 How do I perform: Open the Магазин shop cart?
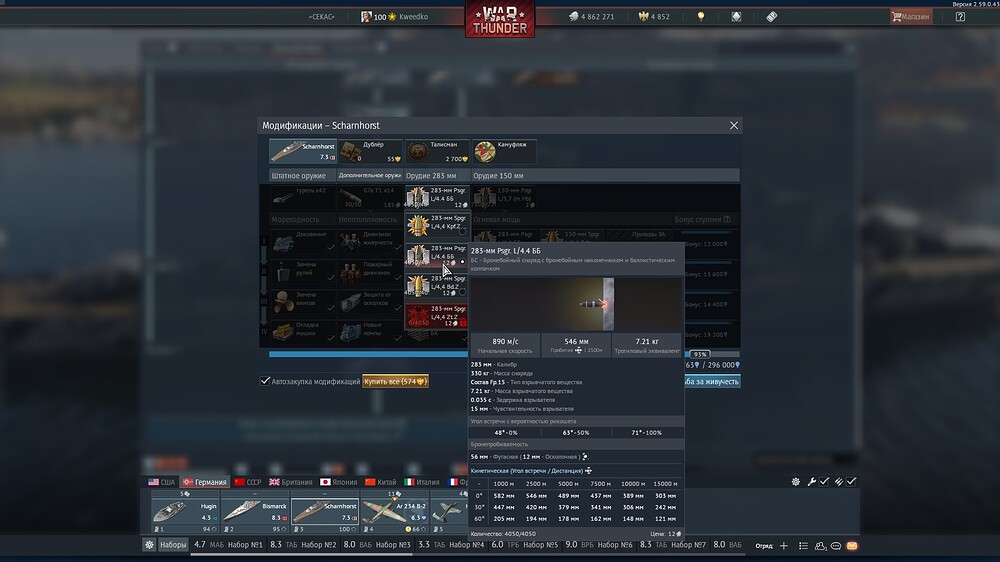point(911,17)
